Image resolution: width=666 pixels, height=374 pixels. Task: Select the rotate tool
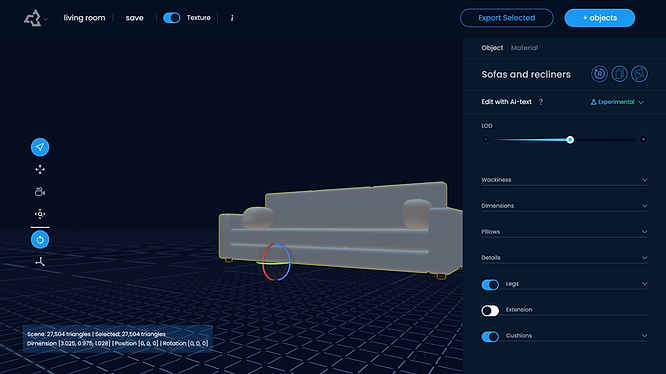[40, 239]
